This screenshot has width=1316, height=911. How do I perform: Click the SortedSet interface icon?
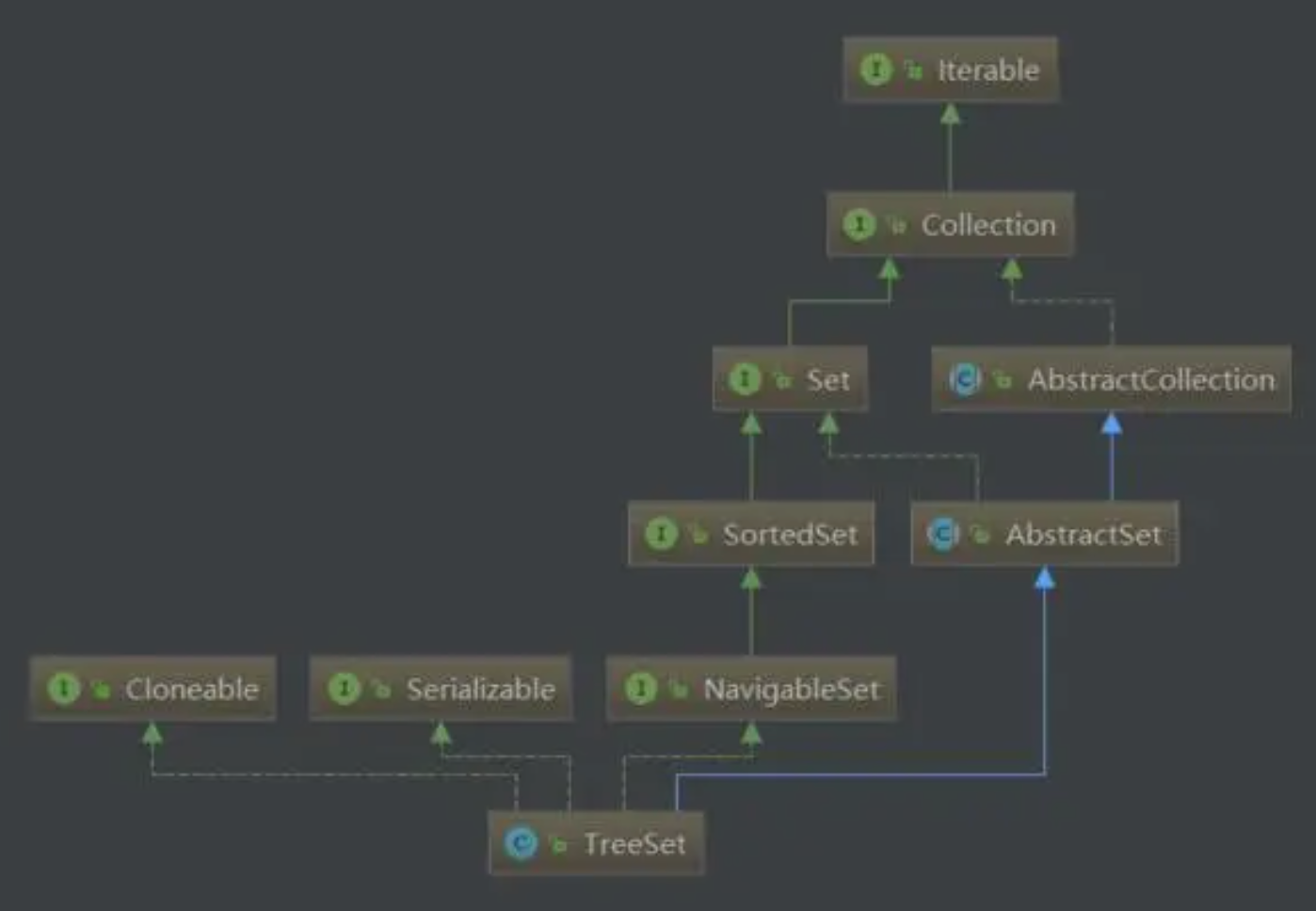coord(661,535)
